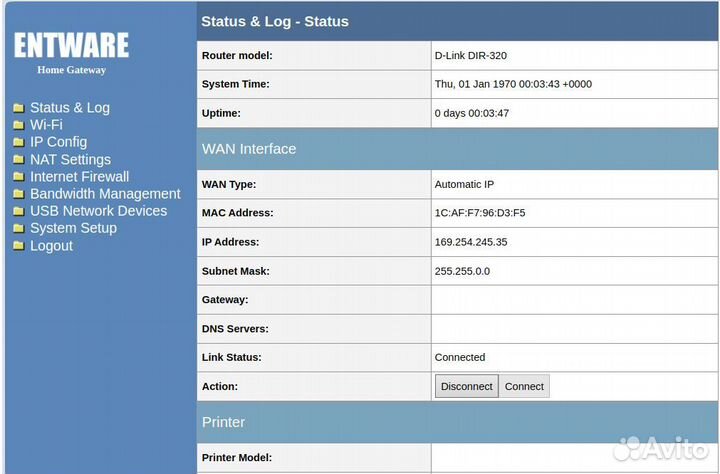Open the Status & Log menu
Viewport: 720px width, 474px height.
pyautogui.click(x=70, y=108)
